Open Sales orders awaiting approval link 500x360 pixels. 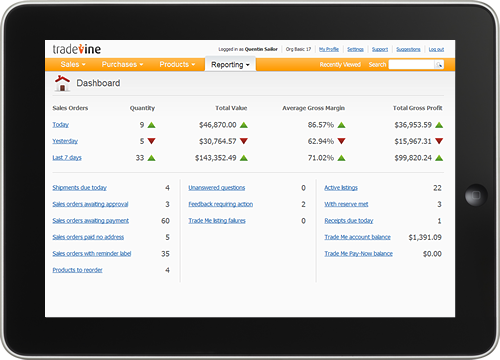click(x=90, y=204)
